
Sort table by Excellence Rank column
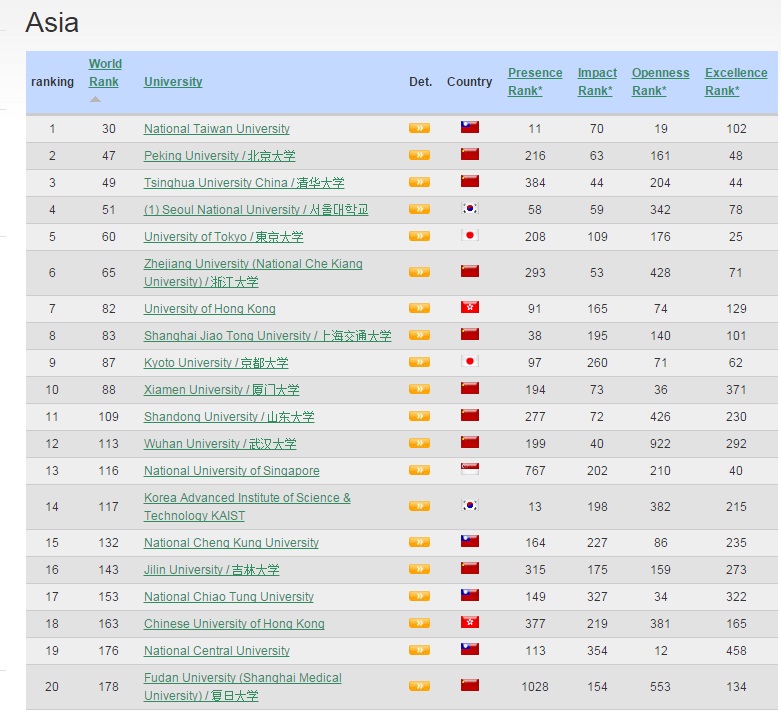point(736,82)
